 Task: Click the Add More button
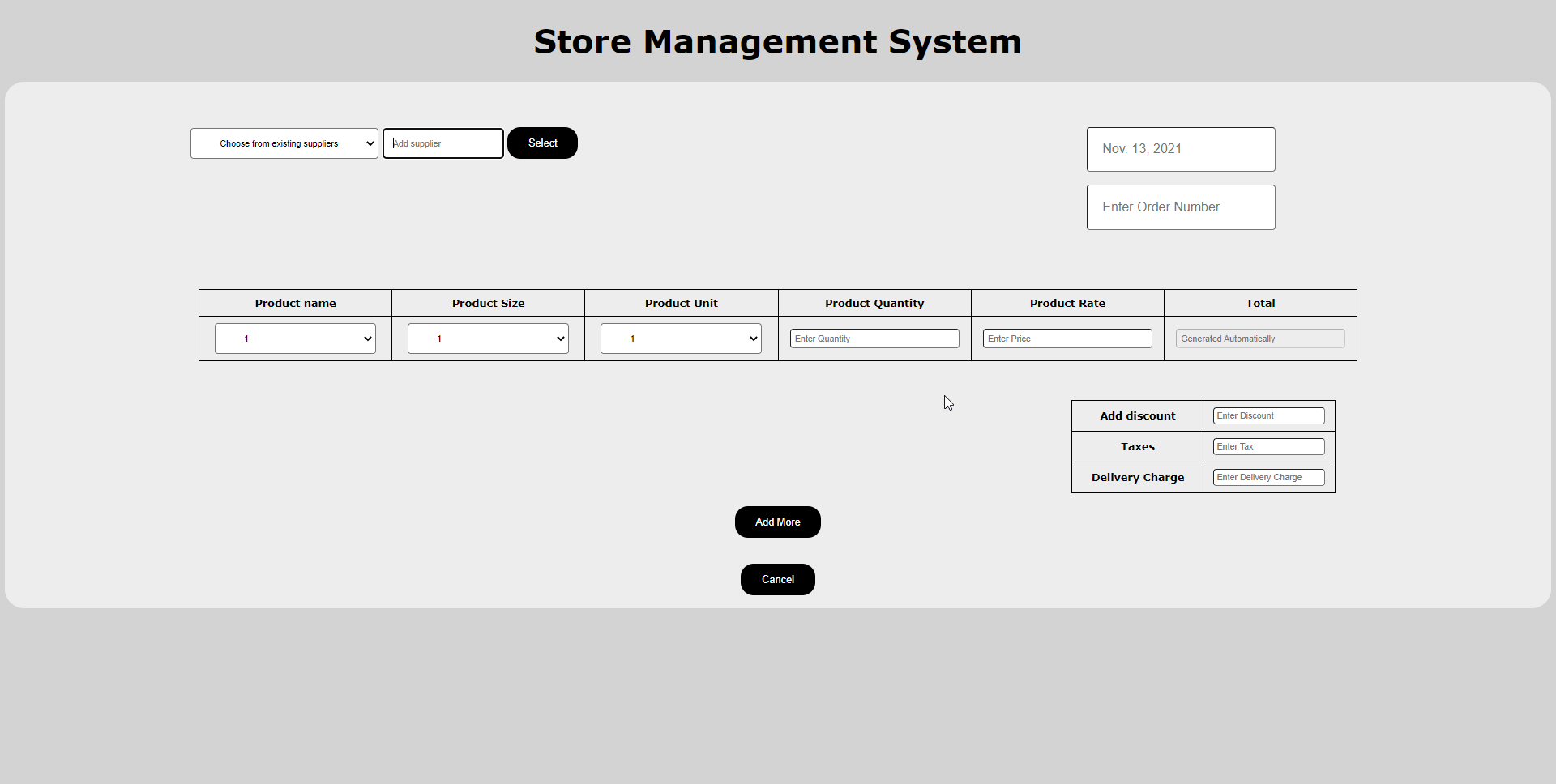(778, 522)
